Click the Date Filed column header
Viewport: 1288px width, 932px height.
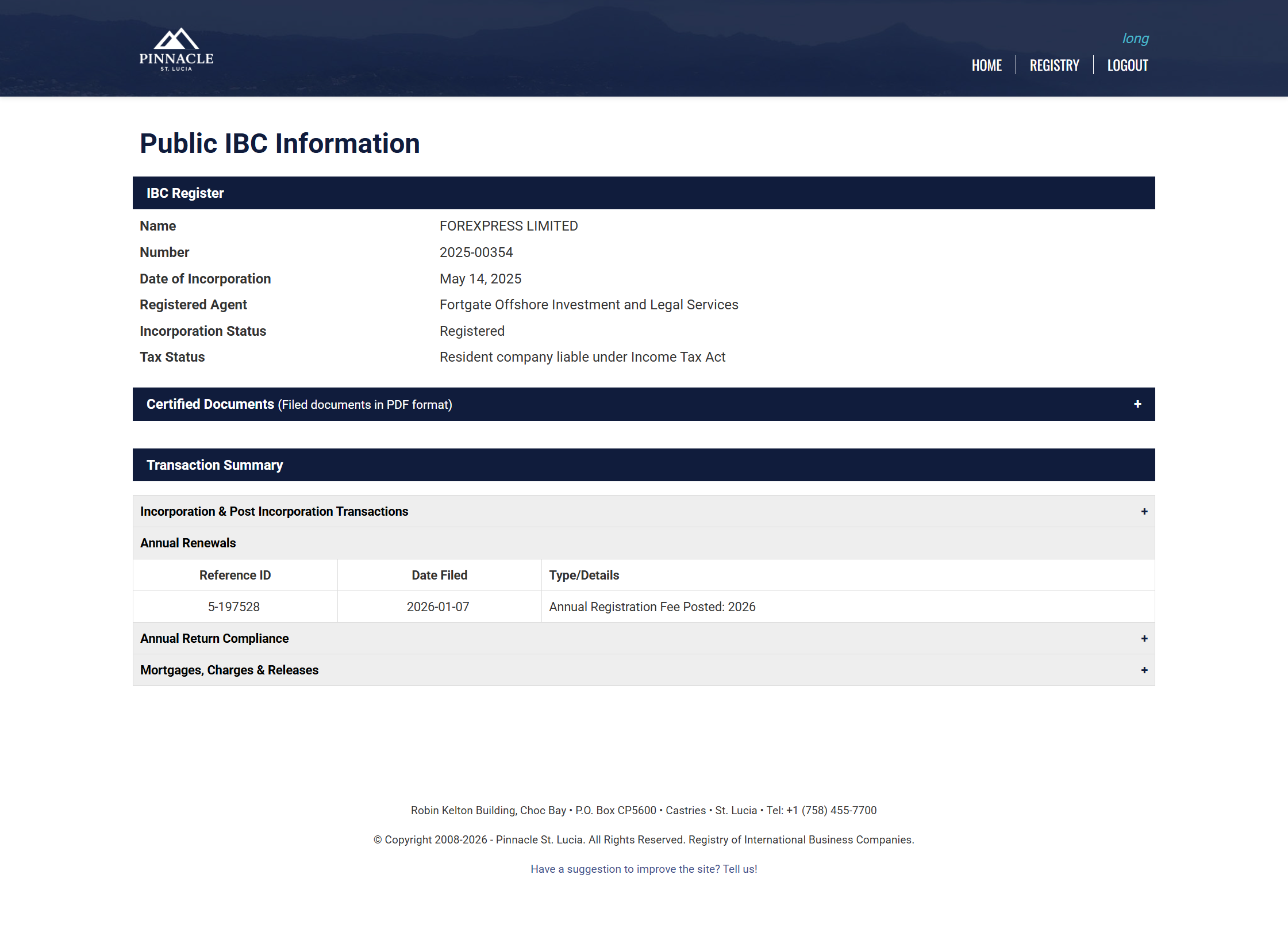(439, 576)
